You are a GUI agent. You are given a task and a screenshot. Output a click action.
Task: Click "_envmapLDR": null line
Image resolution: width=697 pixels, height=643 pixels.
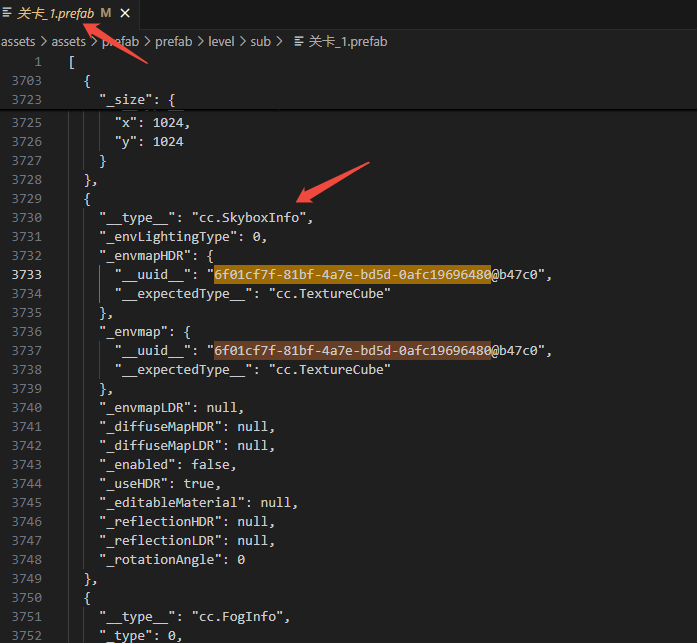tap(172, 408)
